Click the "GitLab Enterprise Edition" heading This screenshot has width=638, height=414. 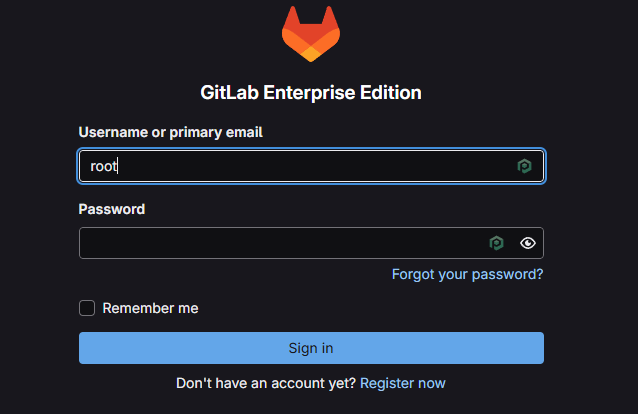pyautogui.click(x=311, y=93)
